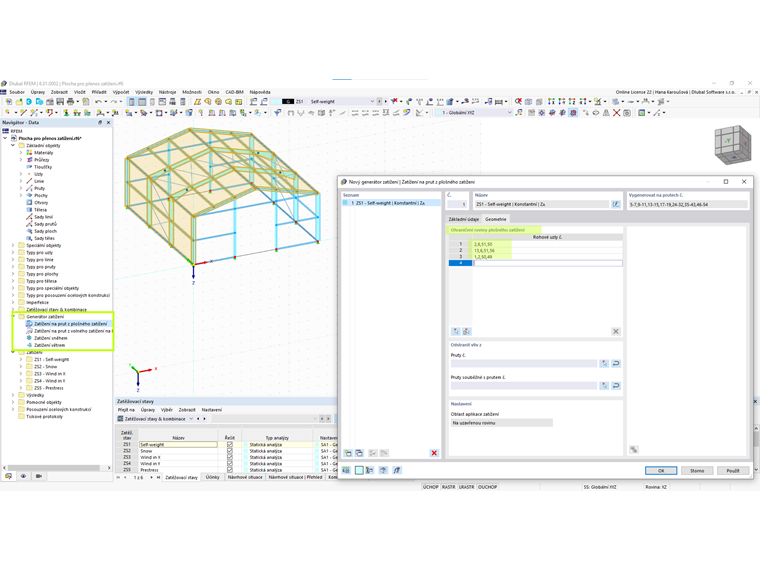Toggle URASTR in status bar
760x570 pixels.
pyautogui.click(x=466, y=487)
